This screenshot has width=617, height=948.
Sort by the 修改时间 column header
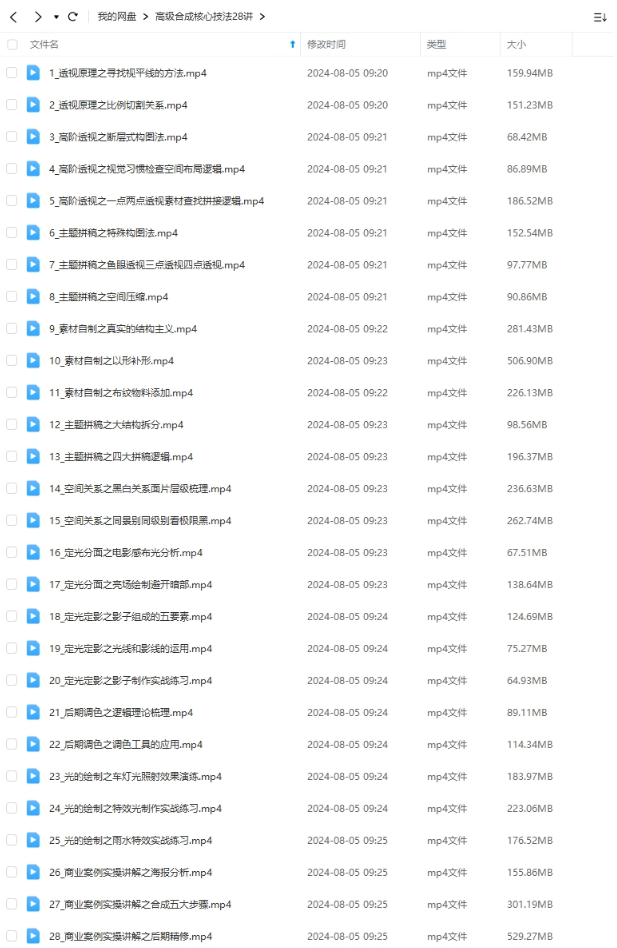pos(326,44)
